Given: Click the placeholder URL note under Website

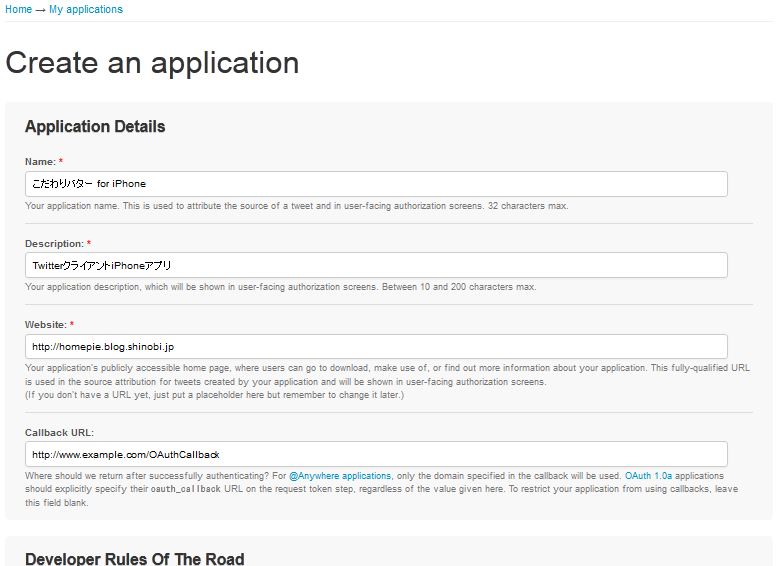Looking at the screenshot, I should [x=214, y=395].
